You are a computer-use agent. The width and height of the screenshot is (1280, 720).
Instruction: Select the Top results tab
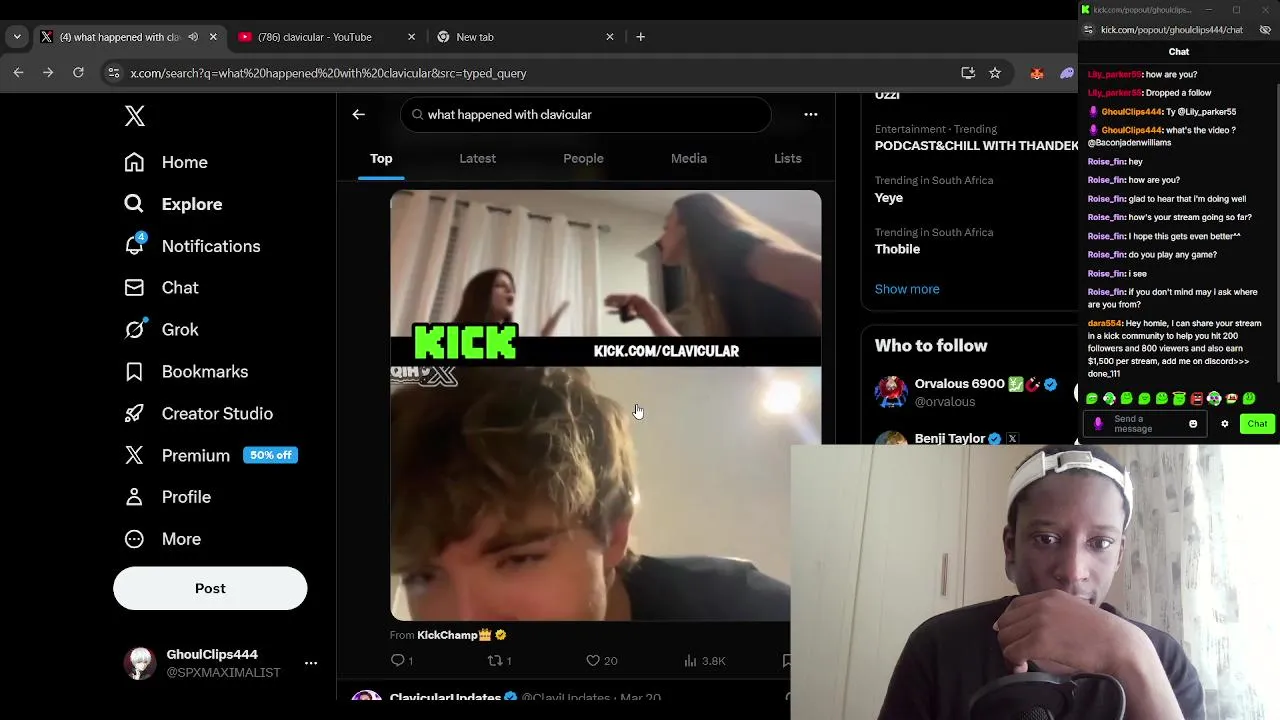click(x=381, y=158)
